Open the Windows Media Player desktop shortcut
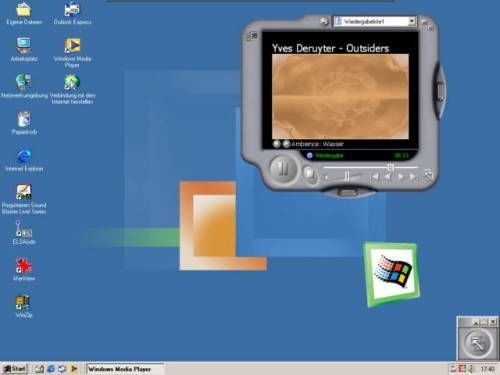 point(72,52)
